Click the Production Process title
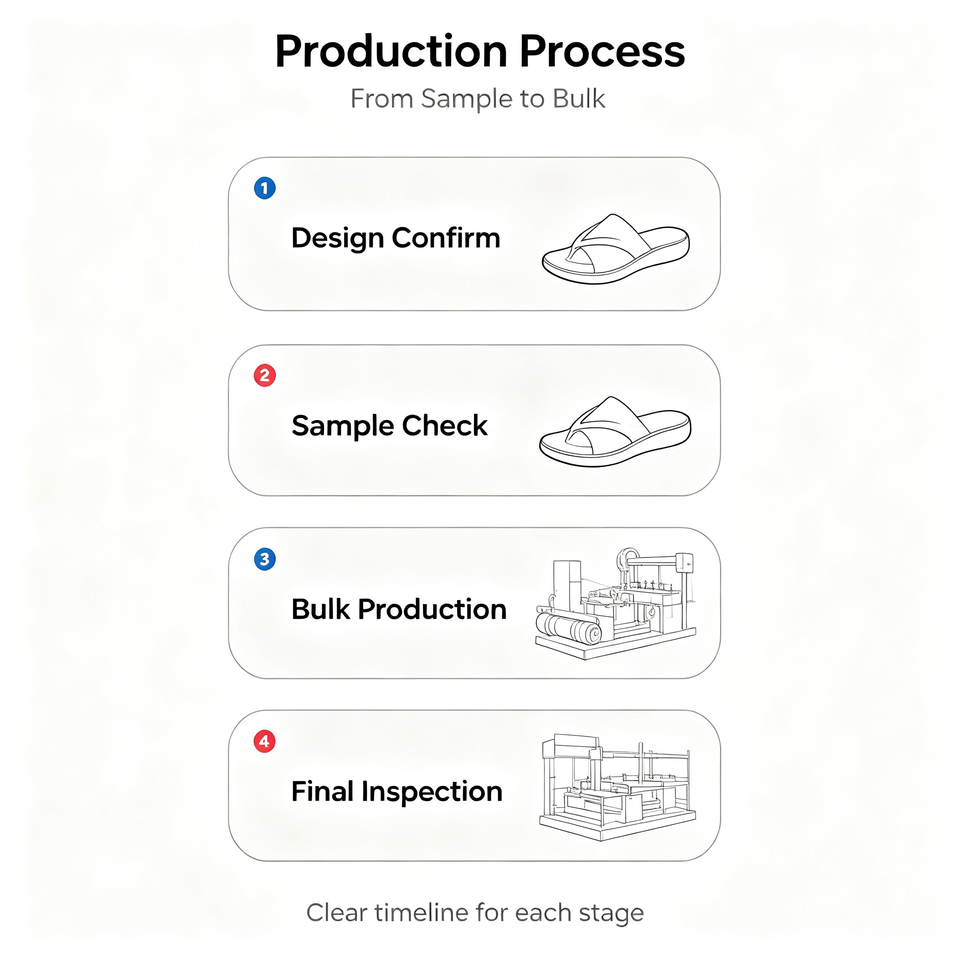 480,51
